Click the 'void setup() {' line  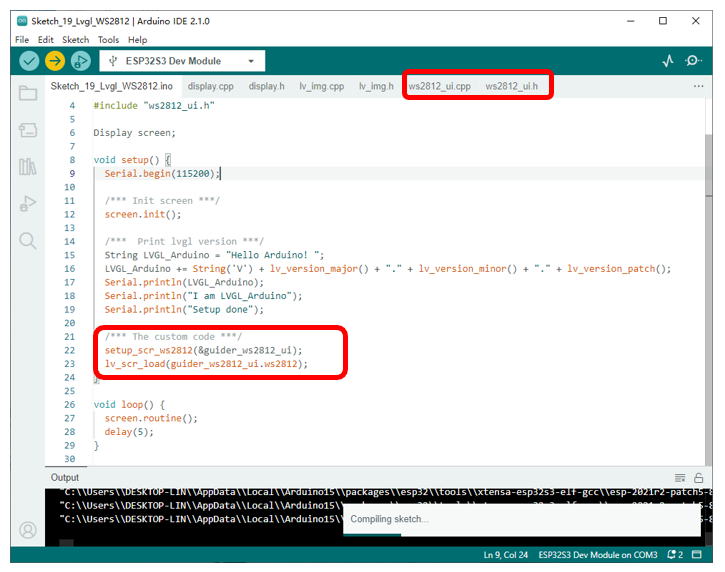click(132, 160)
